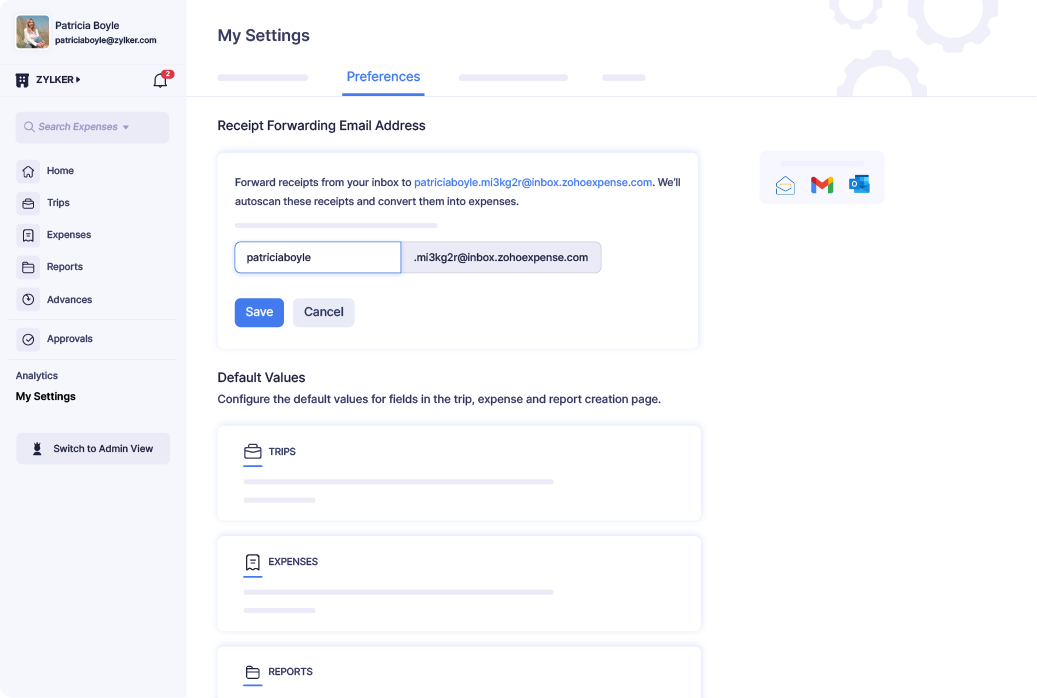The width and height of the screenshot is (1037, 698).
Task: Switch to the Preferences tab
Action: tap(383, 76)
